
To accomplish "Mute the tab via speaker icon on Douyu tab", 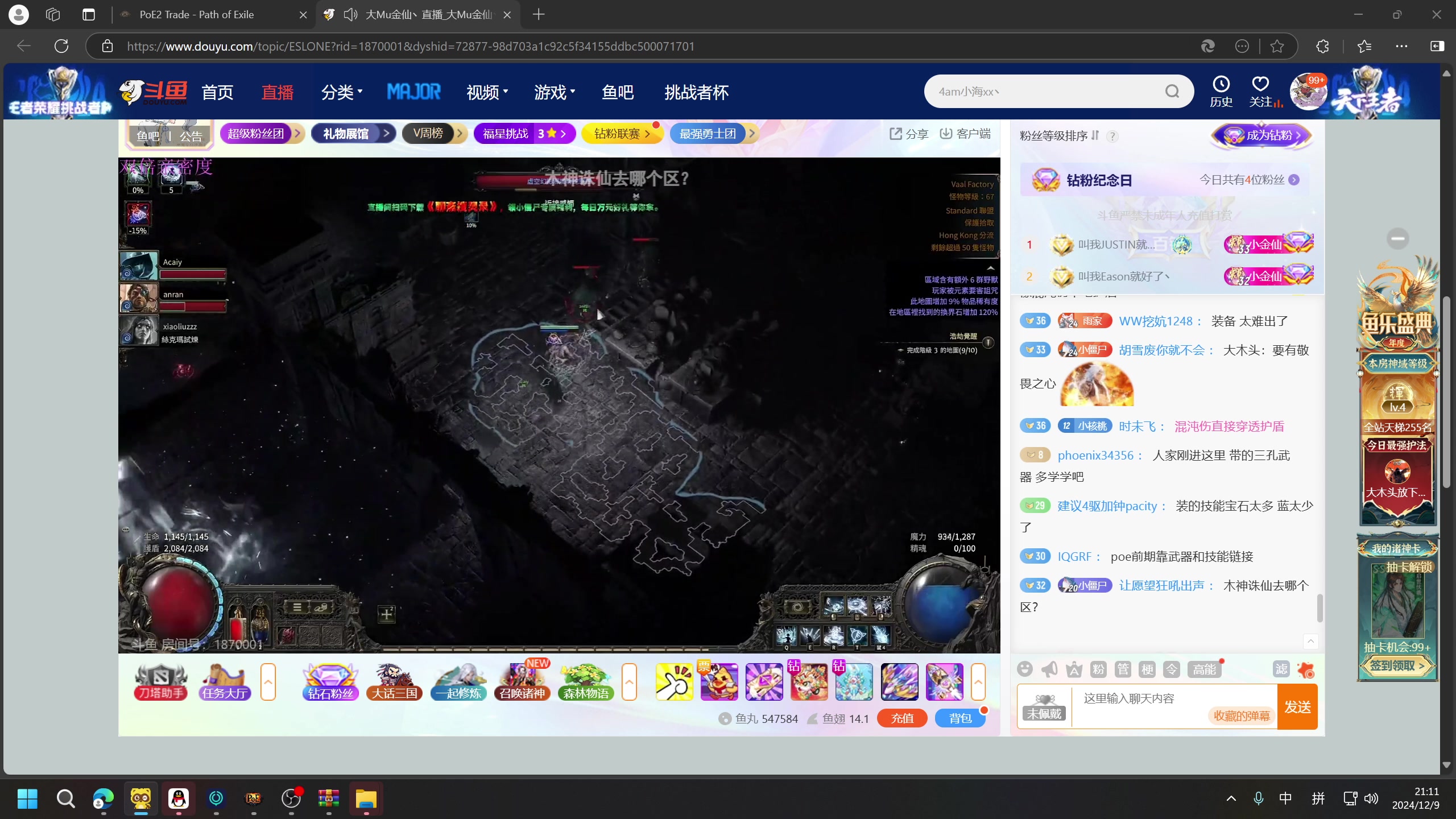I will pyautogui.click(x=350, y=14).
